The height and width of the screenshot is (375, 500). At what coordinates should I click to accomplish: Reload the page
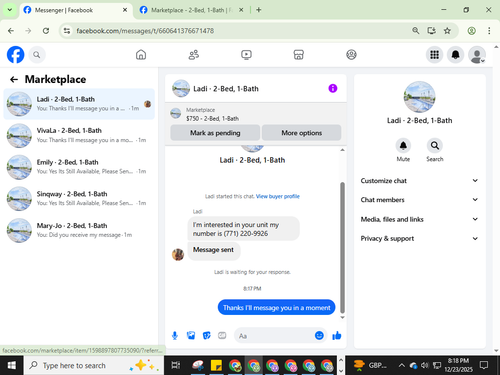click(x=46, y=31)
